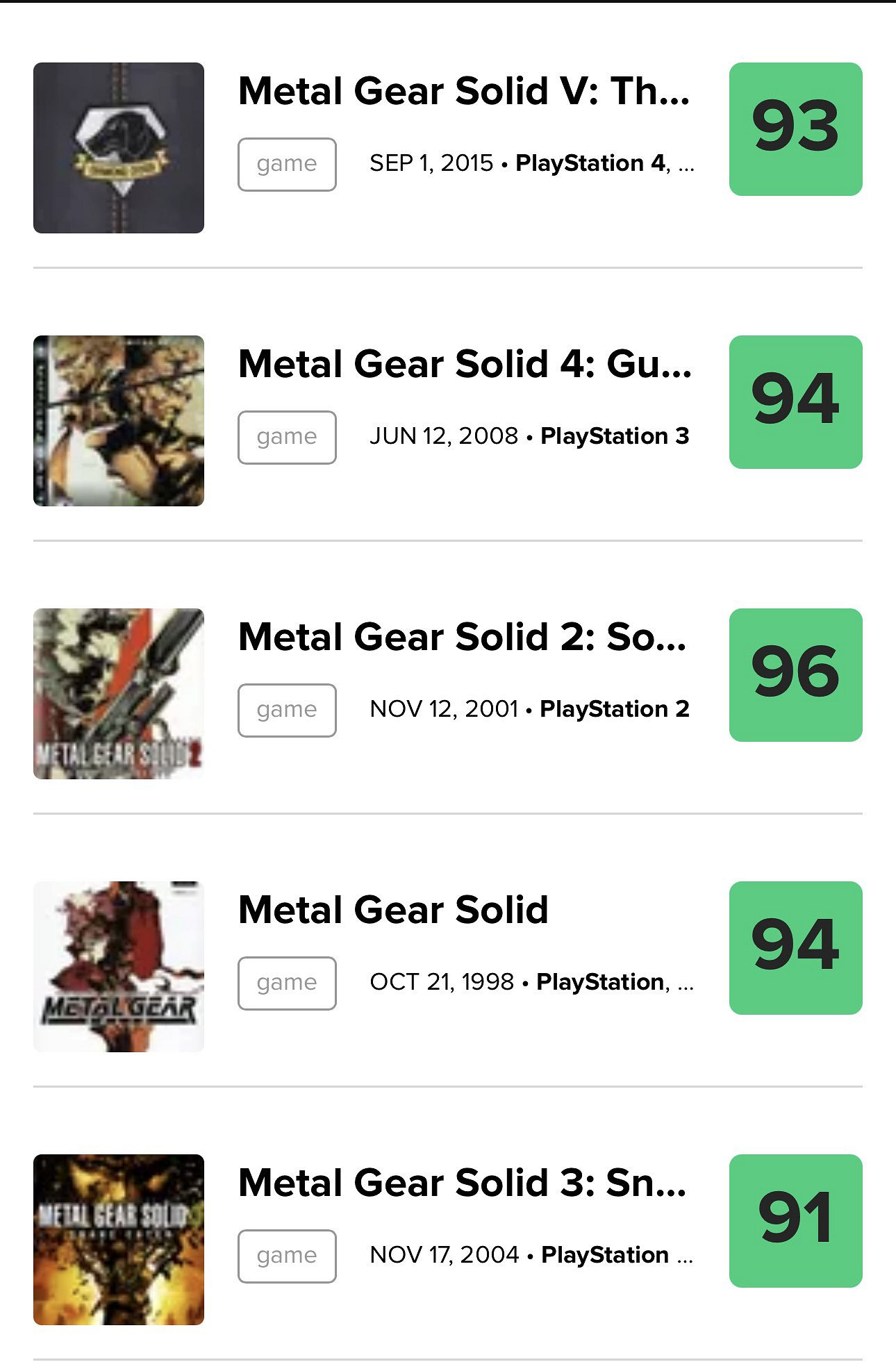
Task: Click the green 93 metascore badge
Action: point(795,129)
